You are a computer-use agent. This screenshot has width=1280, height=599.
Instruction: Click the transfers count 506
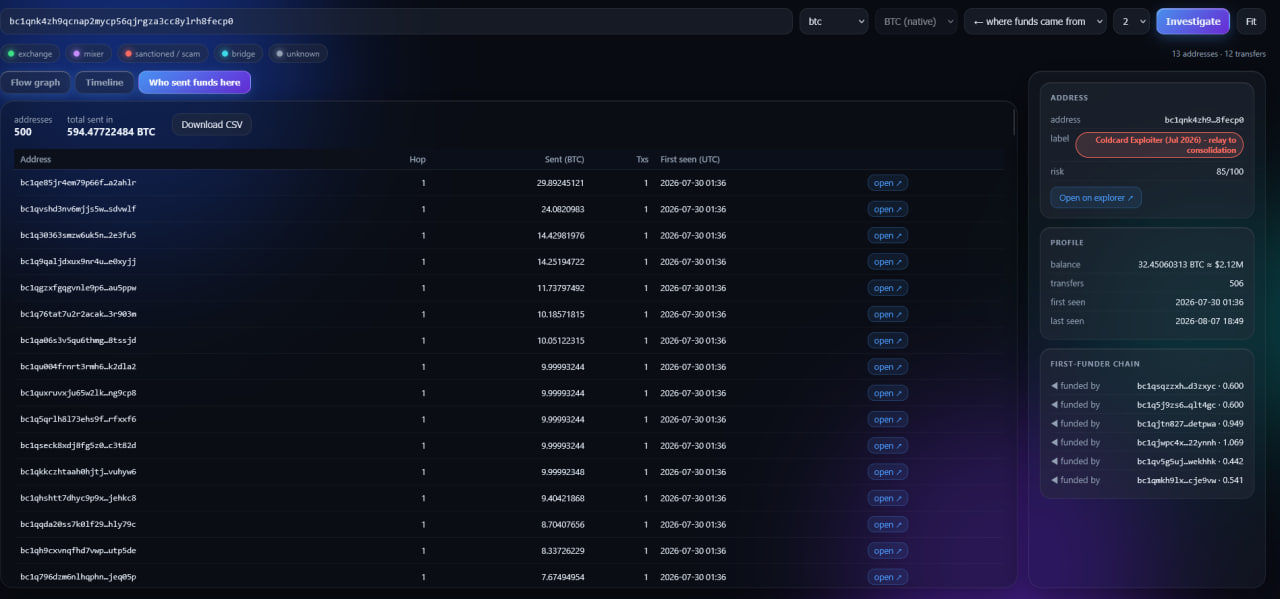coord(1236,283)
